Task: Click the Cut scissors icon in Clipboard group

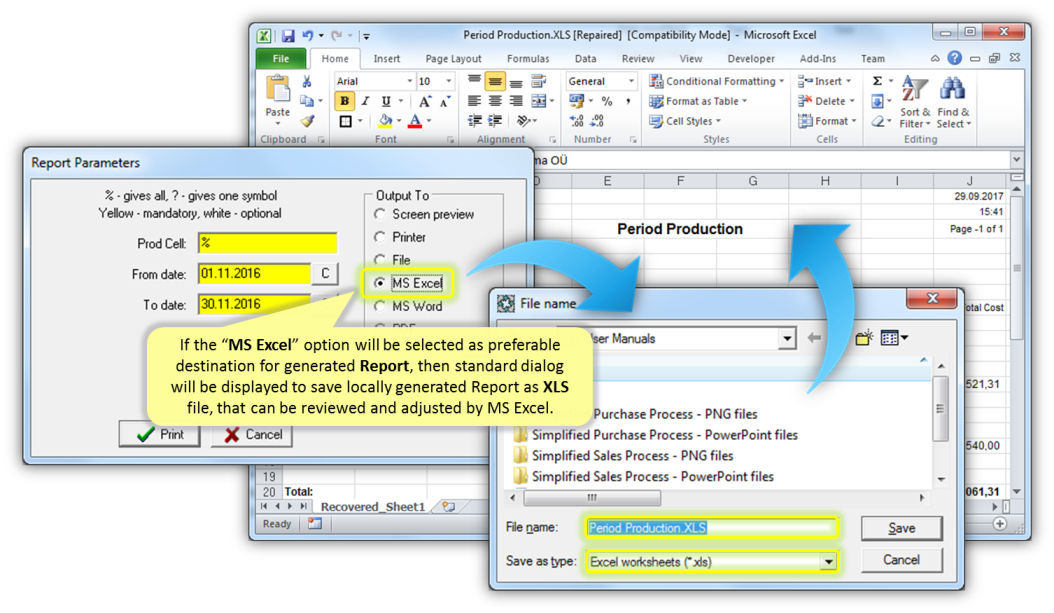Action: click(x=307, y=82)
